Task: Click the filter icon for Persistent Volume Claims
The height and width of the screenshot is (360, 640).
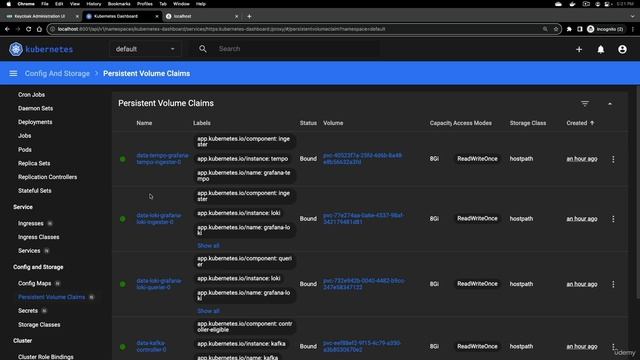Action: coord(585,104)
